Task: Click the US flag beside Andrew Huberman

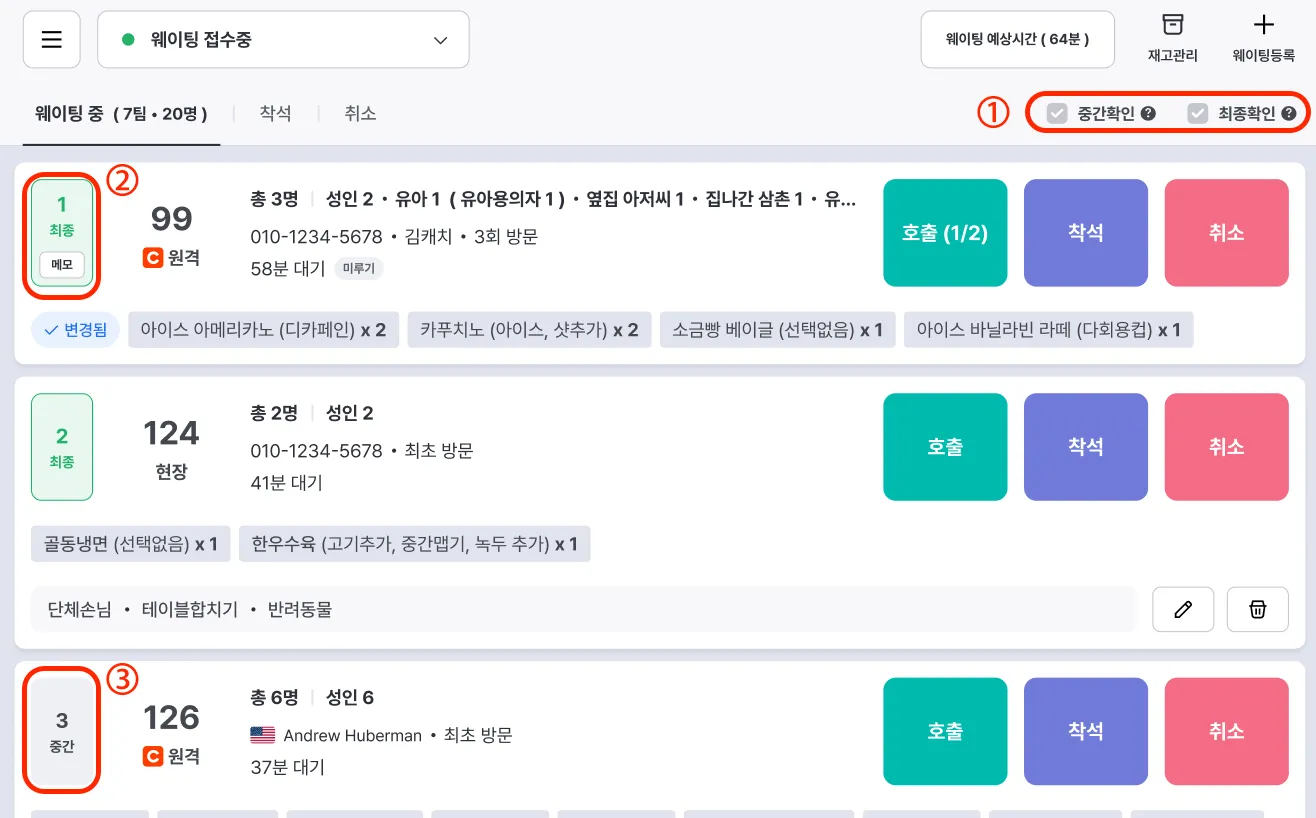Action: point(262,735)
